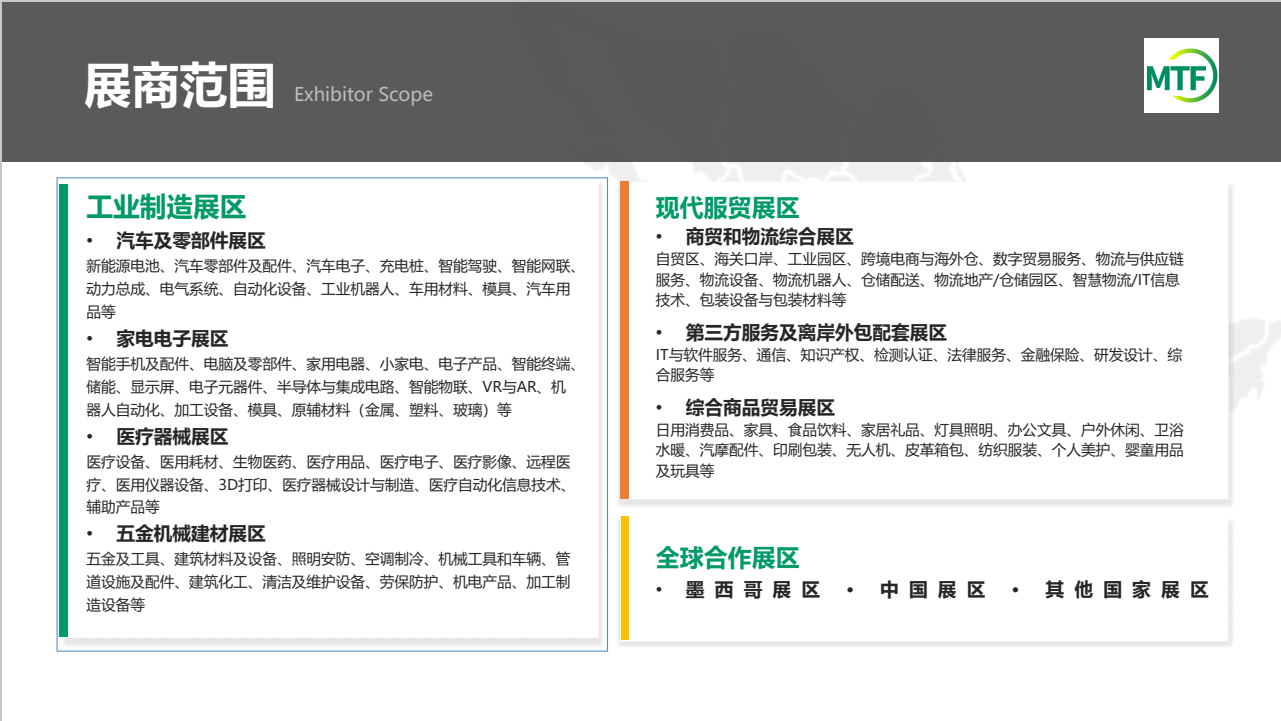Select the 第三方服务及离岸外包配套展区 heading

[x=815, y=333]
